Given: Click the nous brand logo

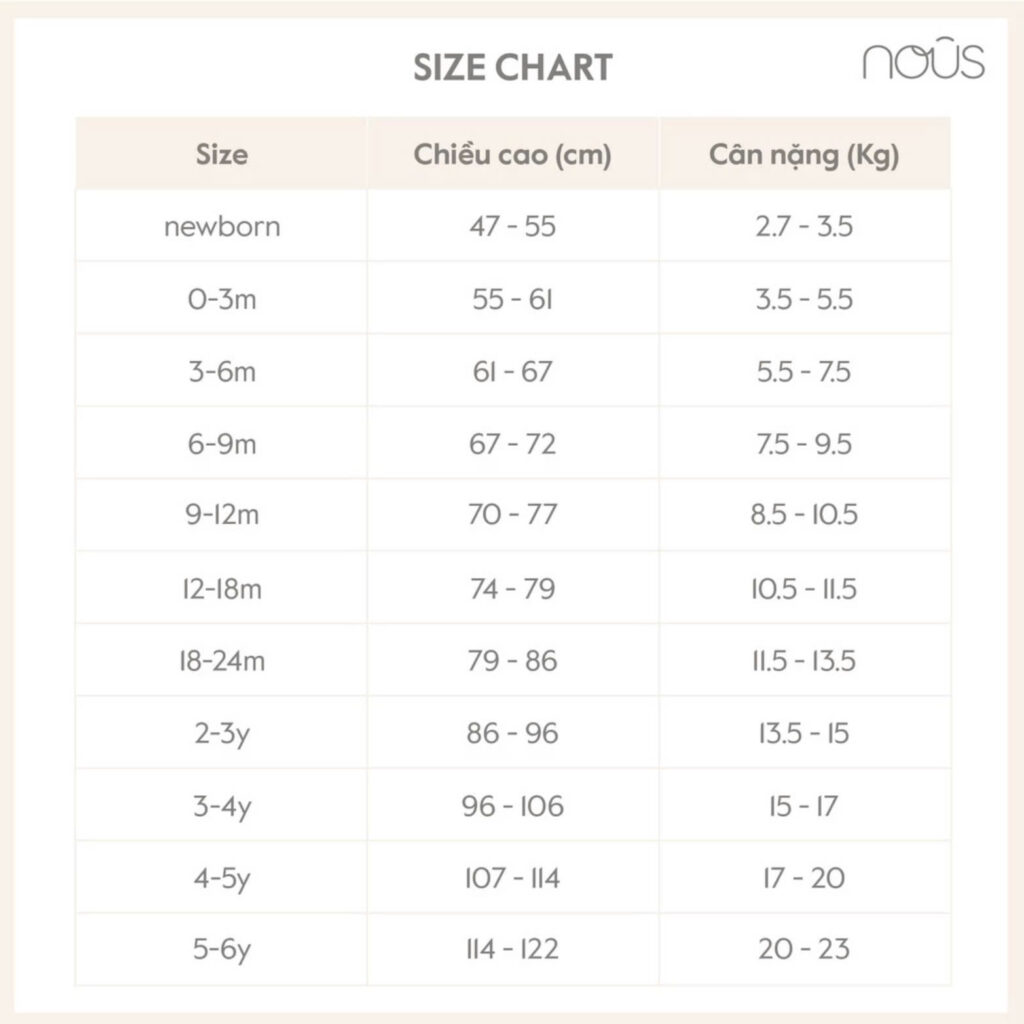Looking at the screenshot, I should (923, 60).
